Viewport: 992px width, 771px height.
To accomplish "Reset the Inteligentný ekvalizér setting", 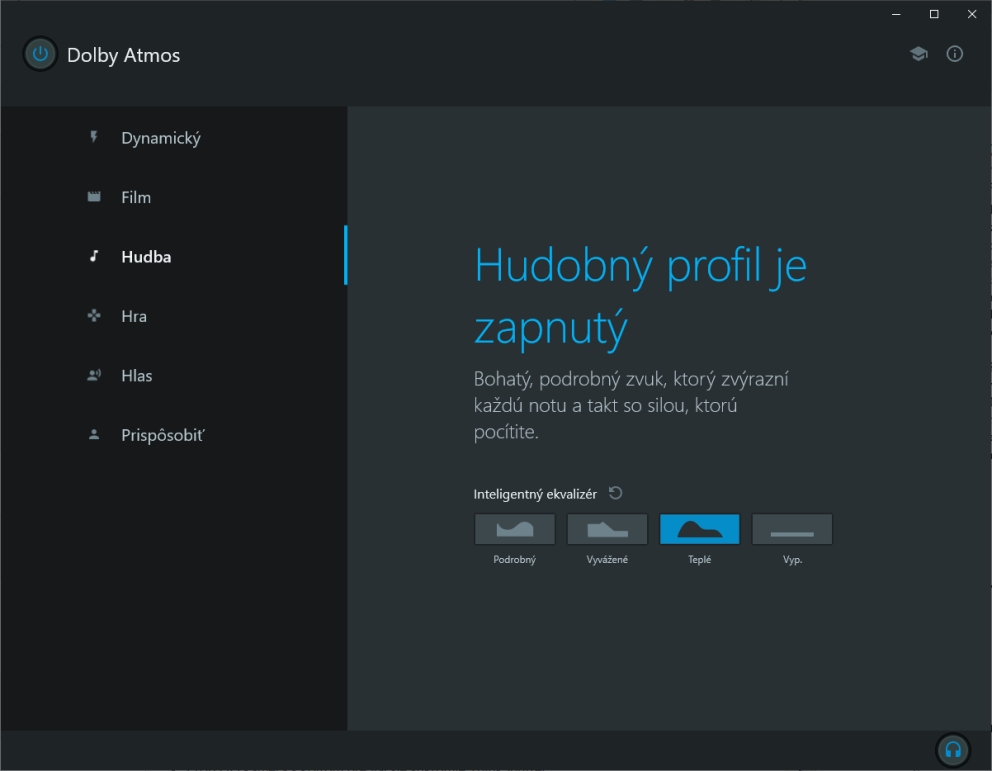I will (x=616, y=493).
